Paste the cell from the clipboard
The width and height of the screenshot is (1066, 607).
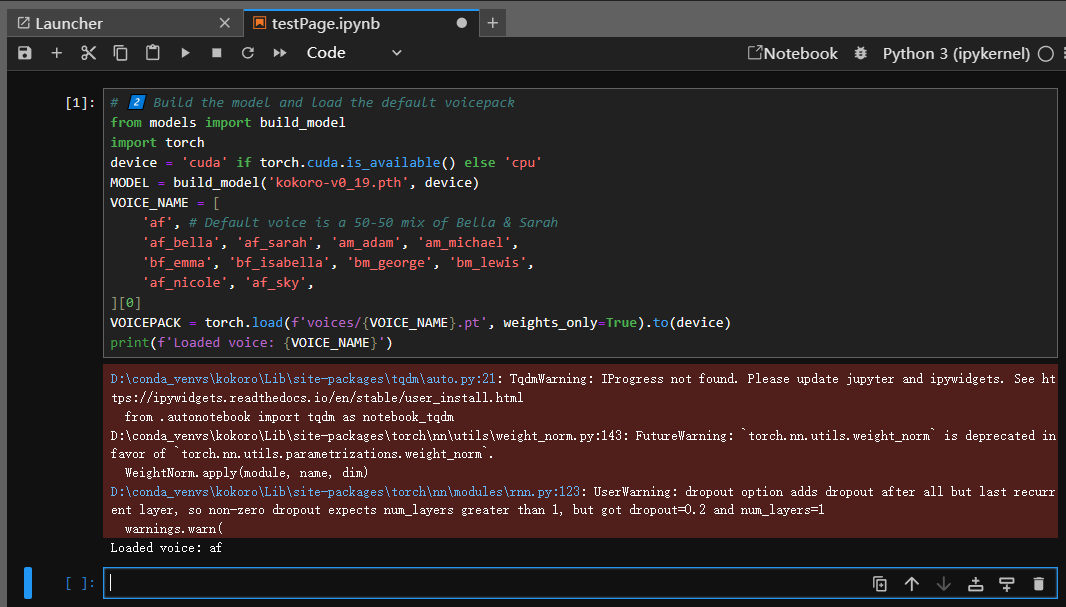pos(152,53)
